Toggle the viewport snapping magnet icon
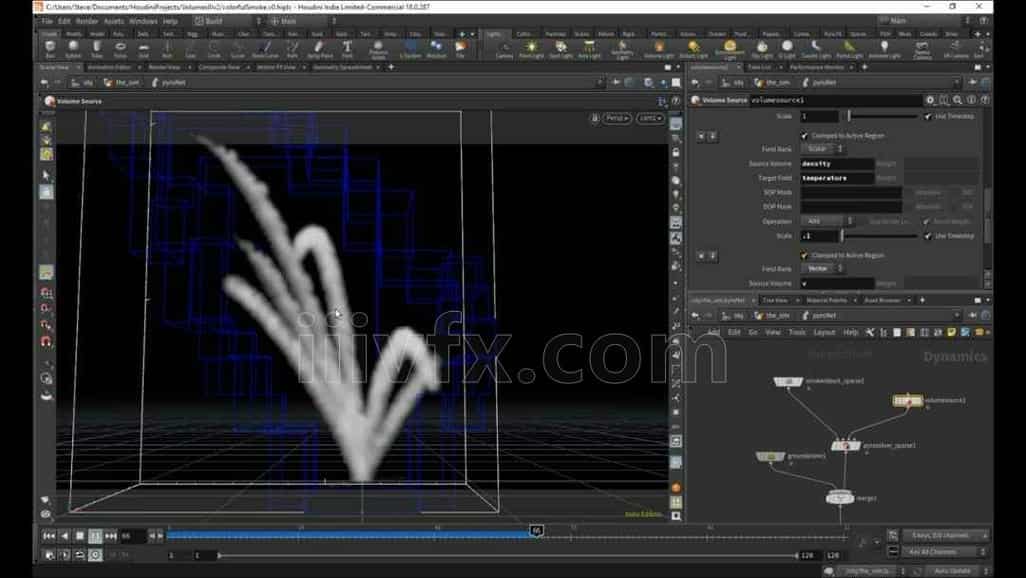This screenshot has height=578, width=1026. (x=46, y=342)
